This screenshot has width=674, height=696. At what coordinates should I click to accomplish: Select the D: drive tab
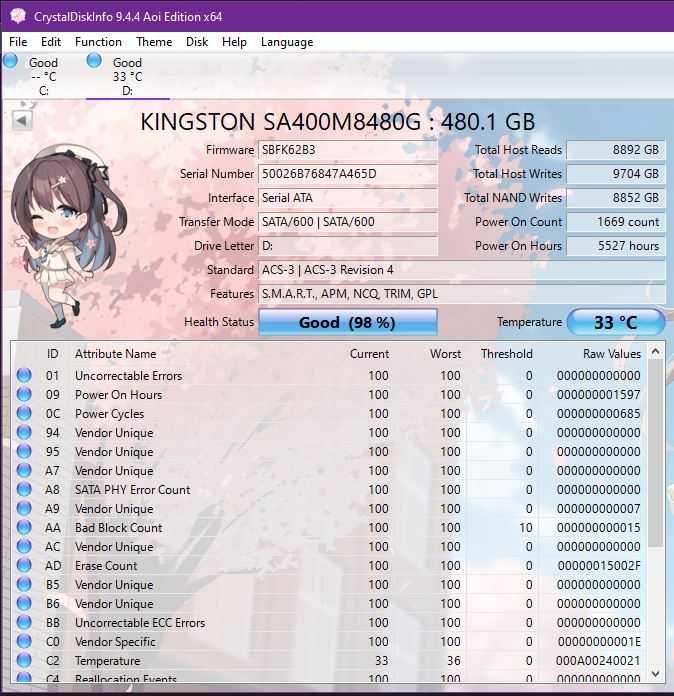[x=127, y=76]
